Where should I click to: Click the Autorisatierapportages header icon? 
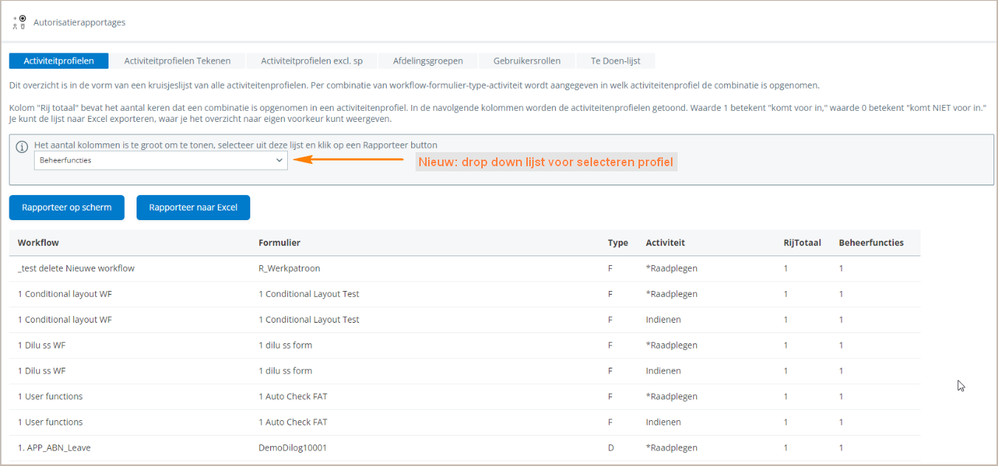(x=19, y=22)
